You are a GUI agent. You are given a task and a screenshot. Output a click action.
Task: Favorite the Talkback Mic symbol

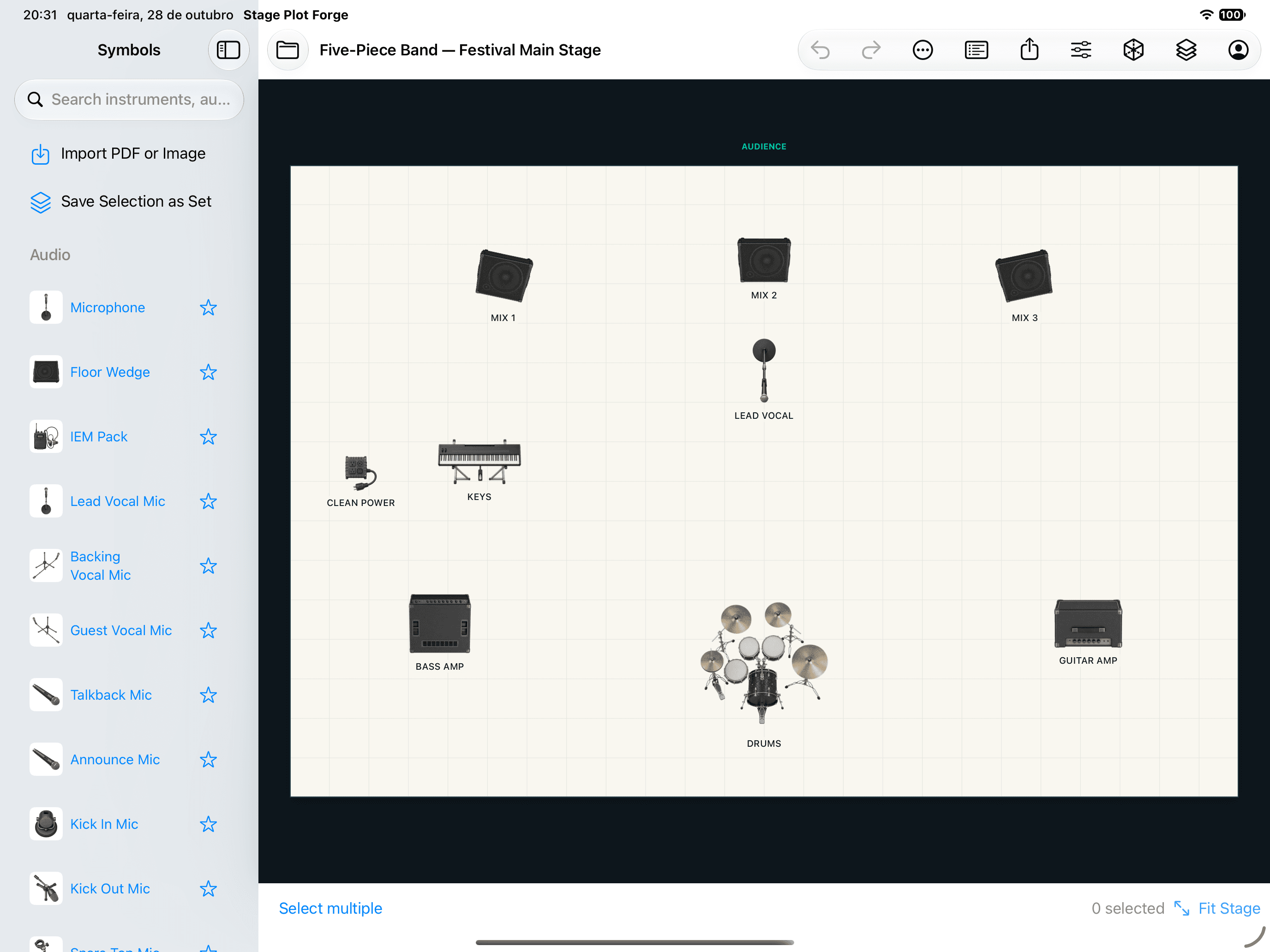pyautogui.click(x=208, y=695)
